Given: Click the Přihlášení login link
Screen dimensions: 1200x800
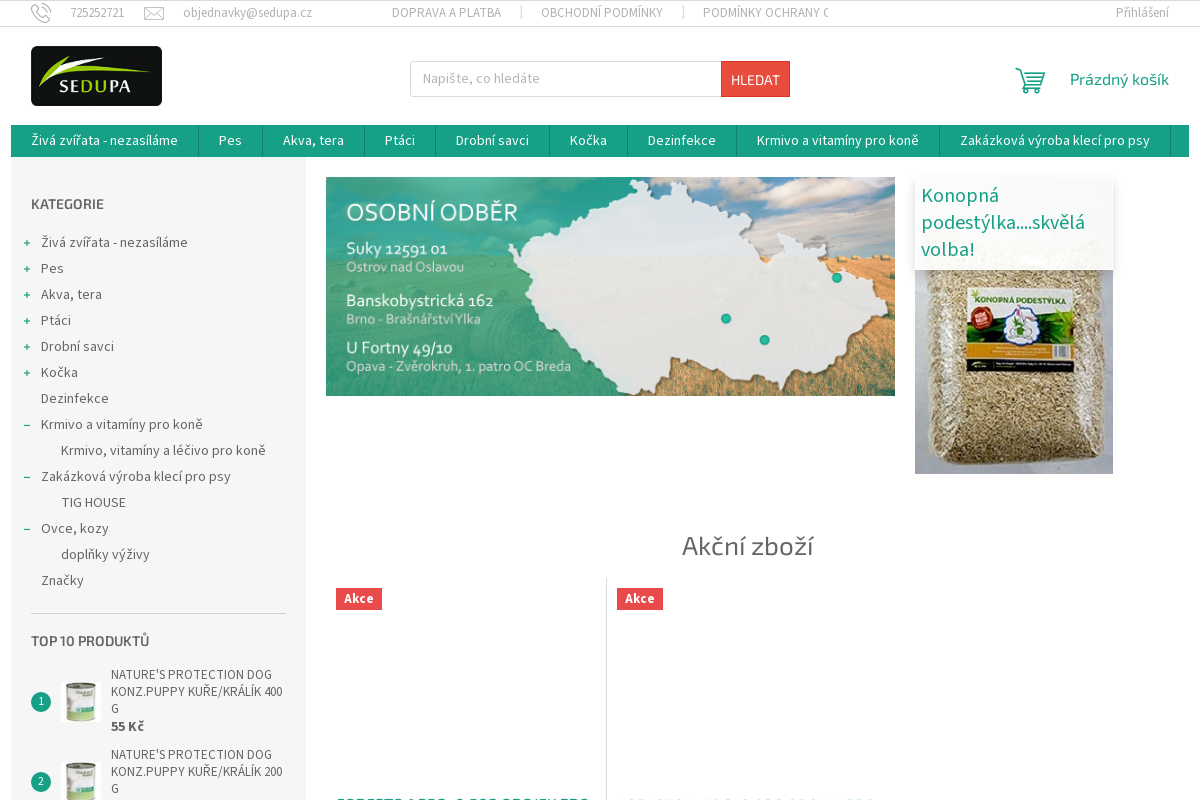Looking at the screenshot, I should point(1141,13).
